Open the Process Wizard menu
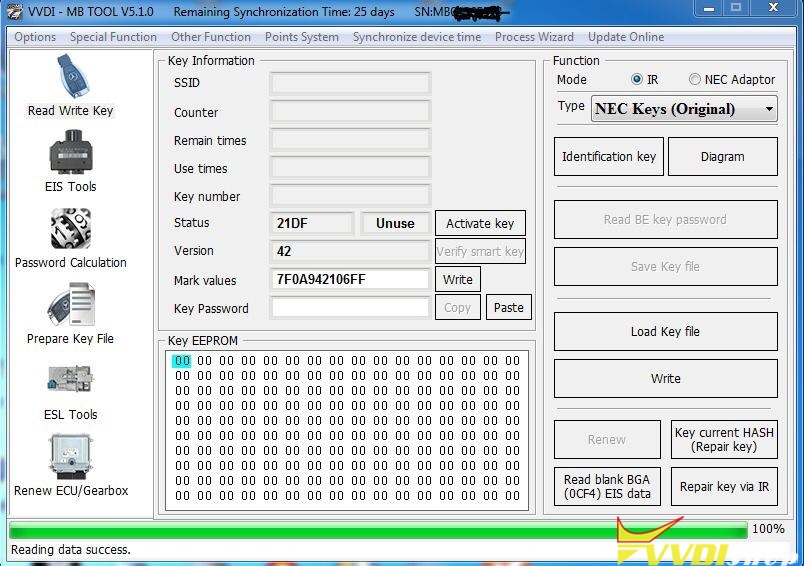 [534, 37]
